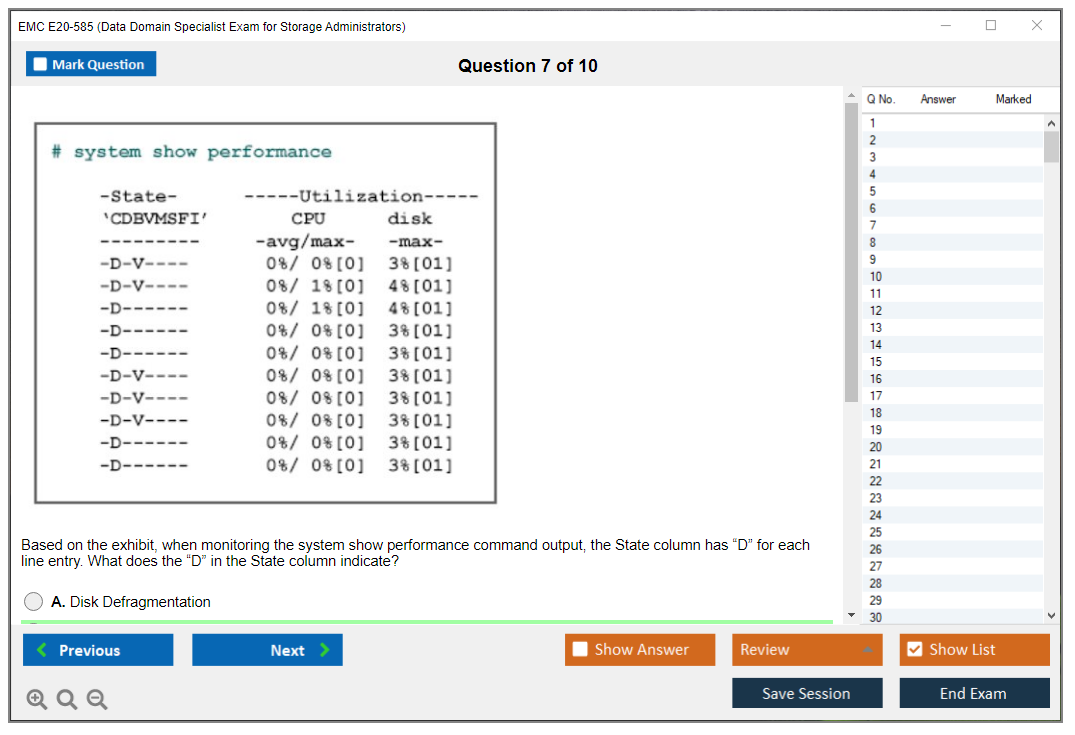Viewport: 1075px width, 735px height.
Task: Jump to question 15 in list
Action: [876, 362]
